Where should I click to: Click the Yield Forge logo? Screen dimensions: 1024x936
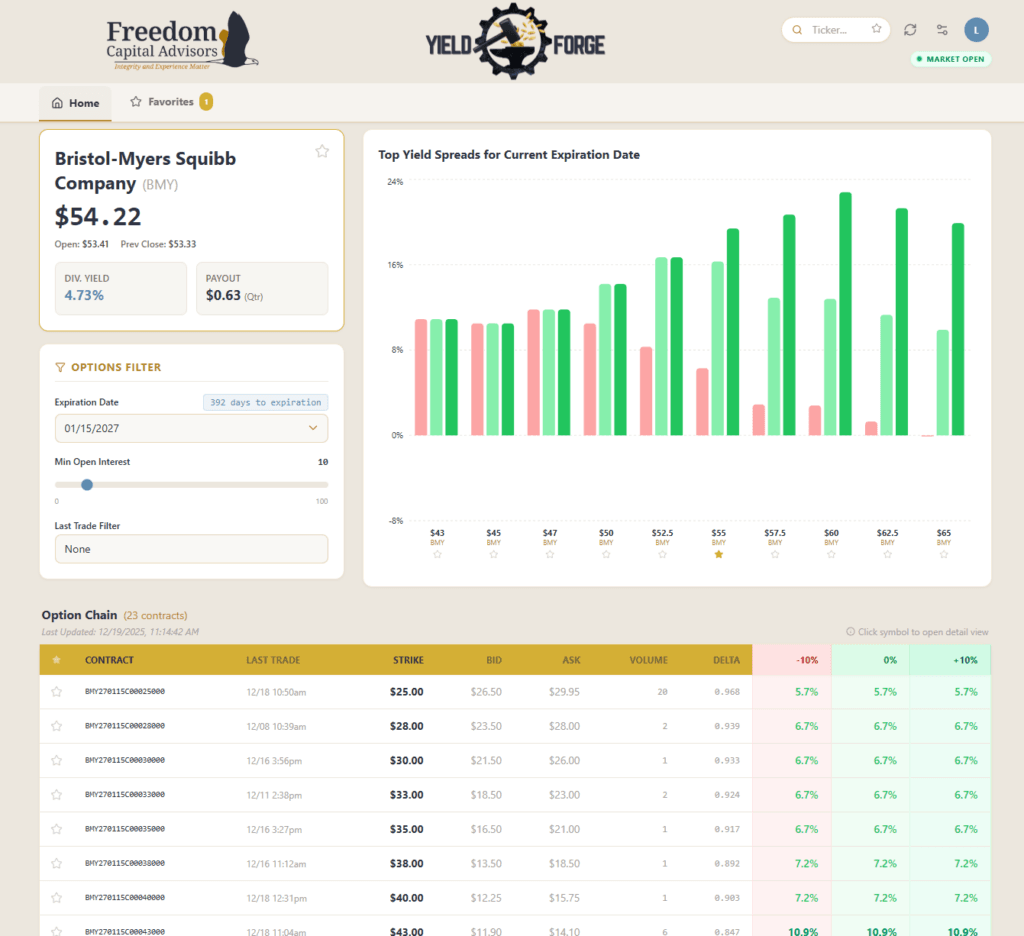[x=515, y=43]
